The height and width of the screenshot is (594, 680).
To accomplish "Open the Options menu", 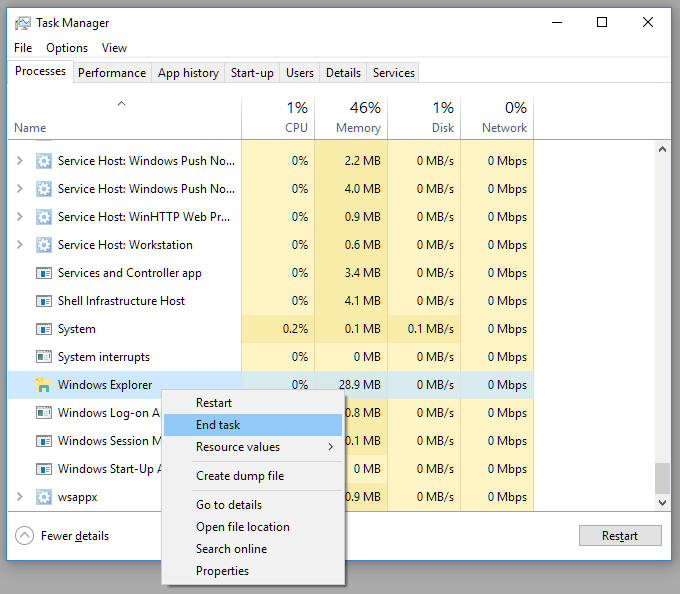I will pyautogui.click(x=67, y=48).
